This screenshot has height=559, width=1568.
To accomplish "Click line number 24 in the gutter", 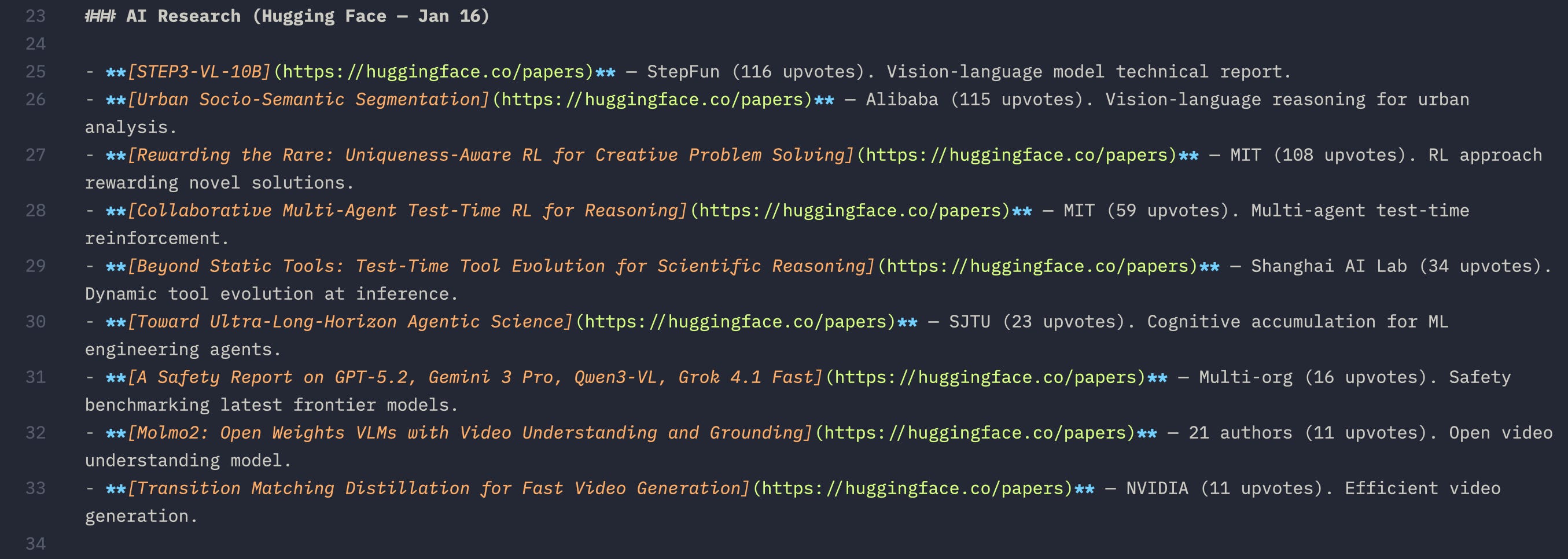I will tap(35, 44).
